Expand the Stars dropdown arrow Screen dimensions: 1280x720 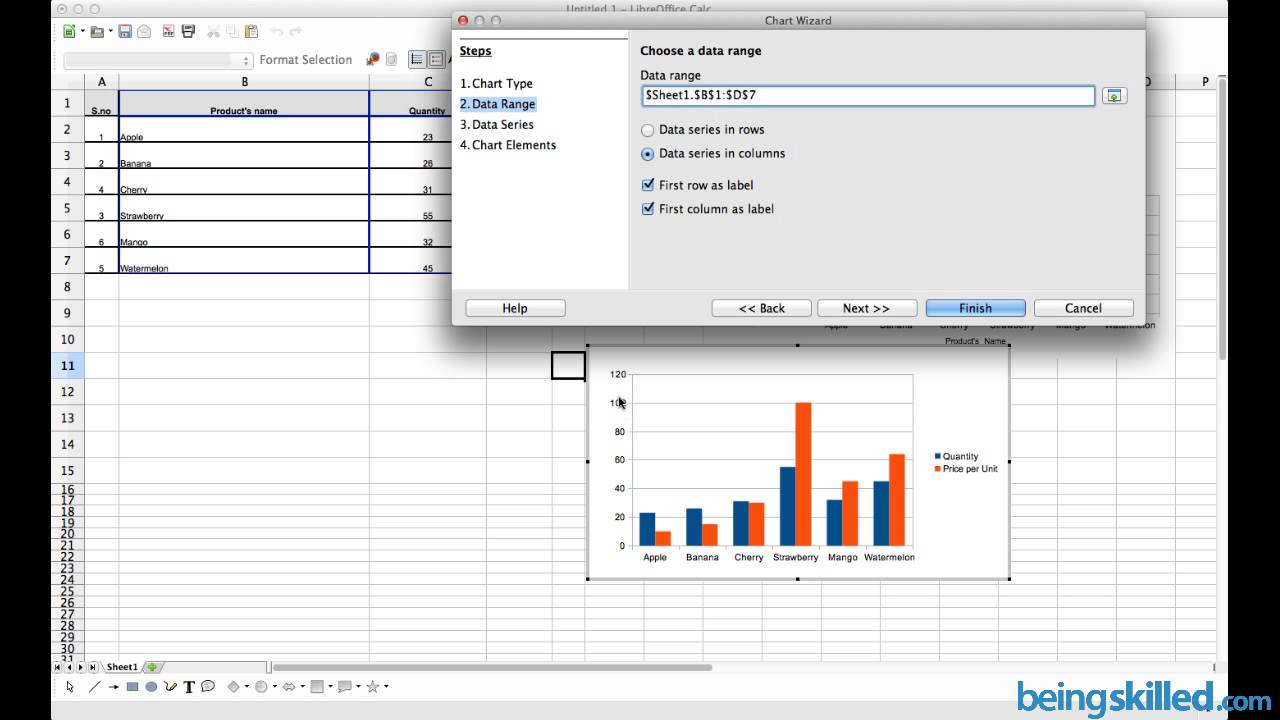click(x=386, y=686)
